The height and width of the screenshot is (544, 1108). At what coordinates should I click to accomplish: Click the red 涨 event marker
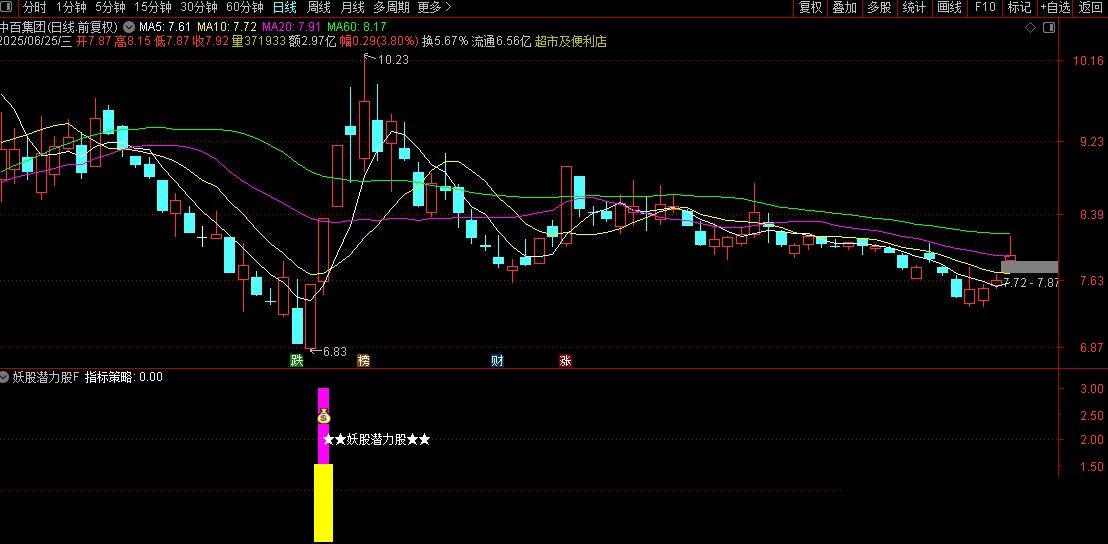point(565,361)
